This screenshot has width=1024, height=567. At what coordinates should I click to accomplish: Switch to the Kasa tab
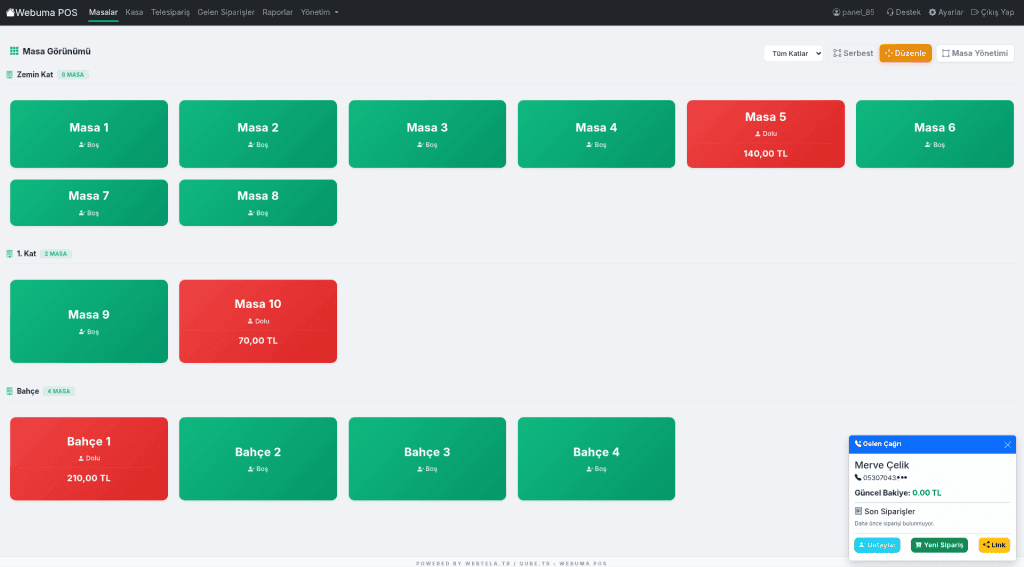pos(134,12)
